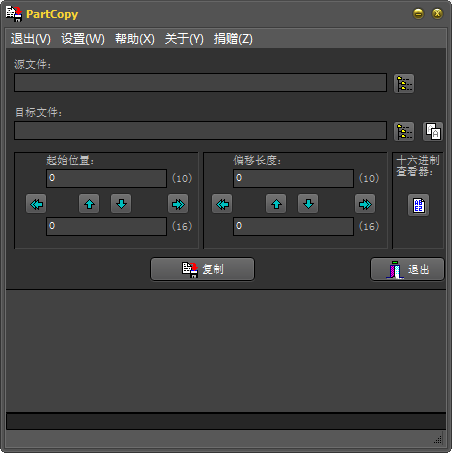The image size is (452, 453).
Task: Click double-right arrow under 偏移长度
Action: pyautogui.click(x=365, y=204)
